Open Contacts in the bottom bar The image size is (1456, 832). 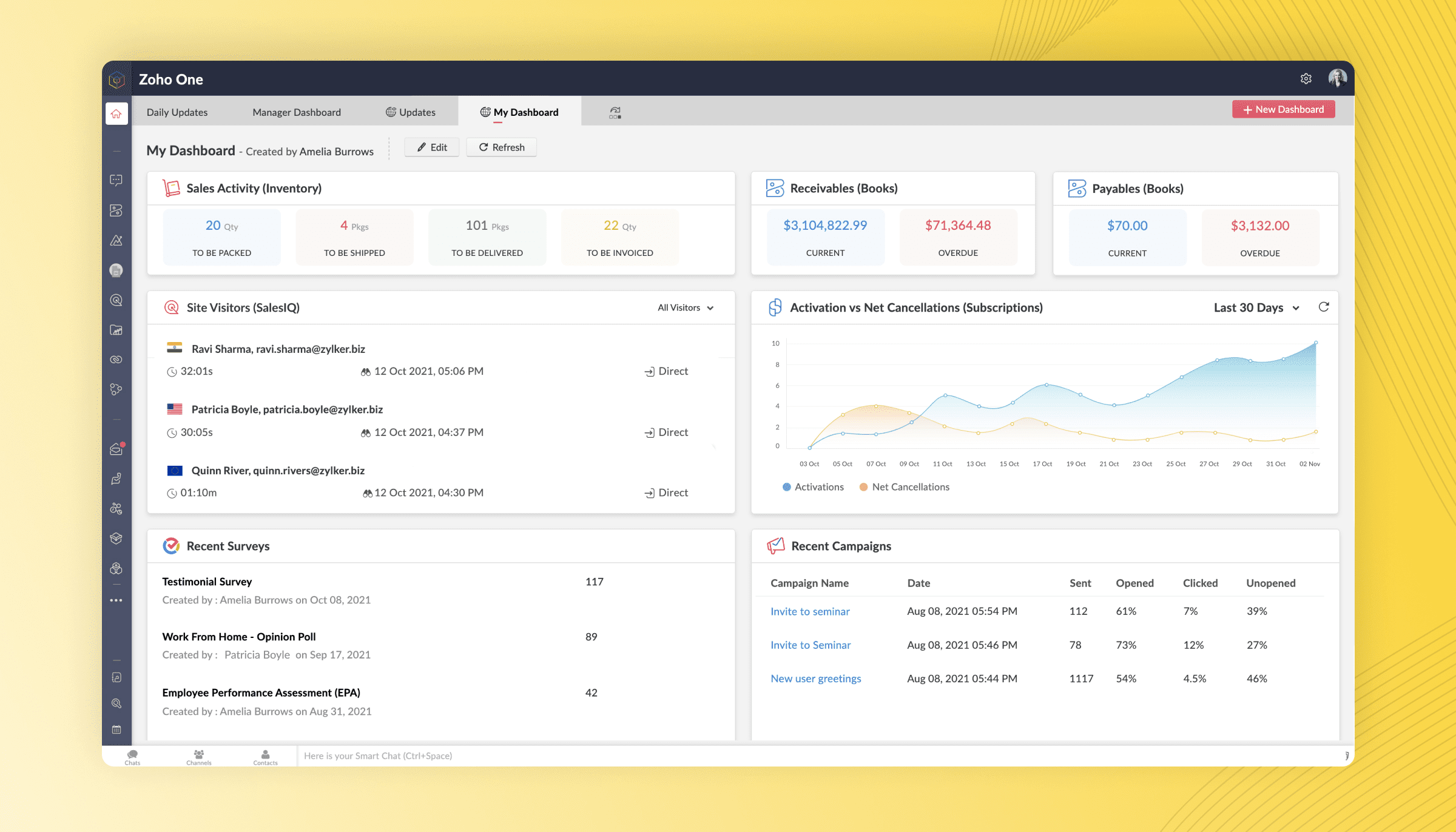265,757
